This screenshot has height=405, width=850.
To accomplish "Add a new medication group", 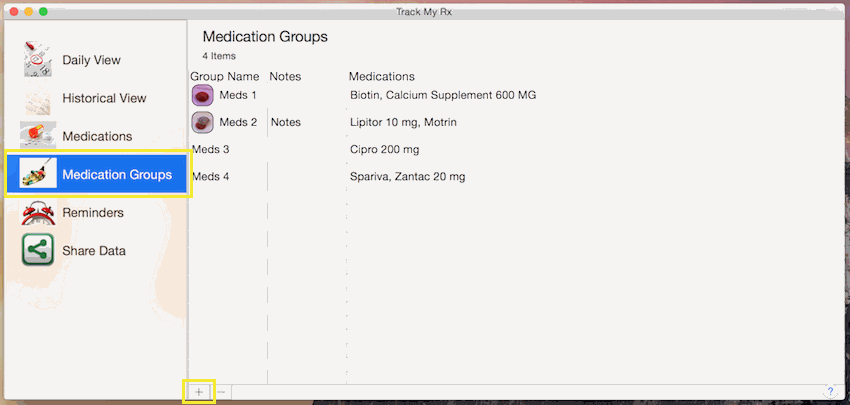I will point(199,391).
